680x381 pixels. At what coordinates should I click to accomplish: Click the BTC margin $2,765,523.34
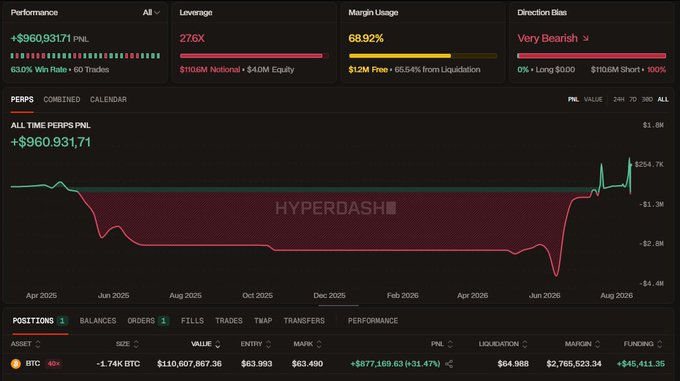point(574,364)
